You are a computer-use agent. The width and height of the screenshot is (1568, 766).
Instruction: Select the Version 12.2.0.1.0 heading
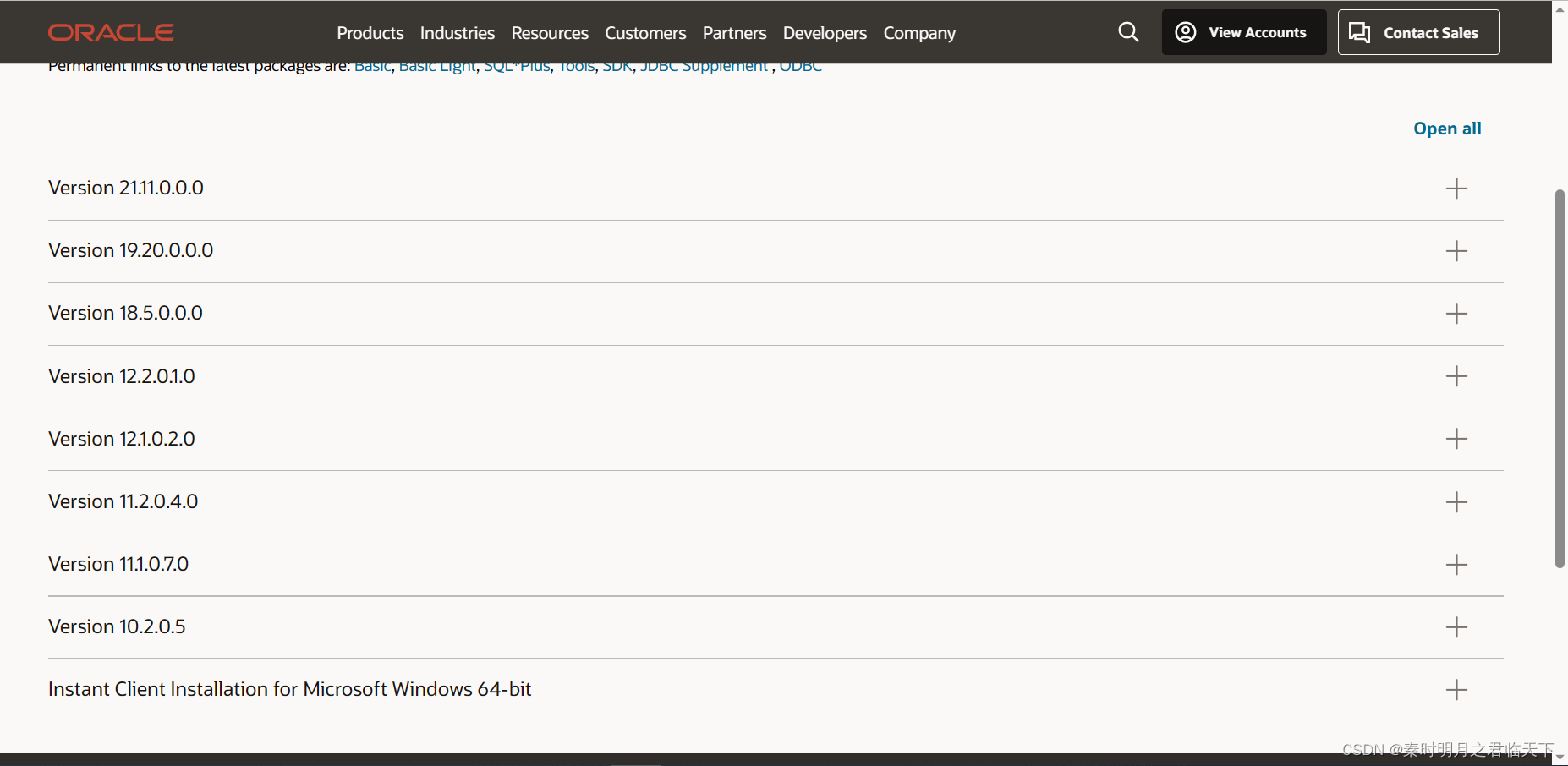122,376
